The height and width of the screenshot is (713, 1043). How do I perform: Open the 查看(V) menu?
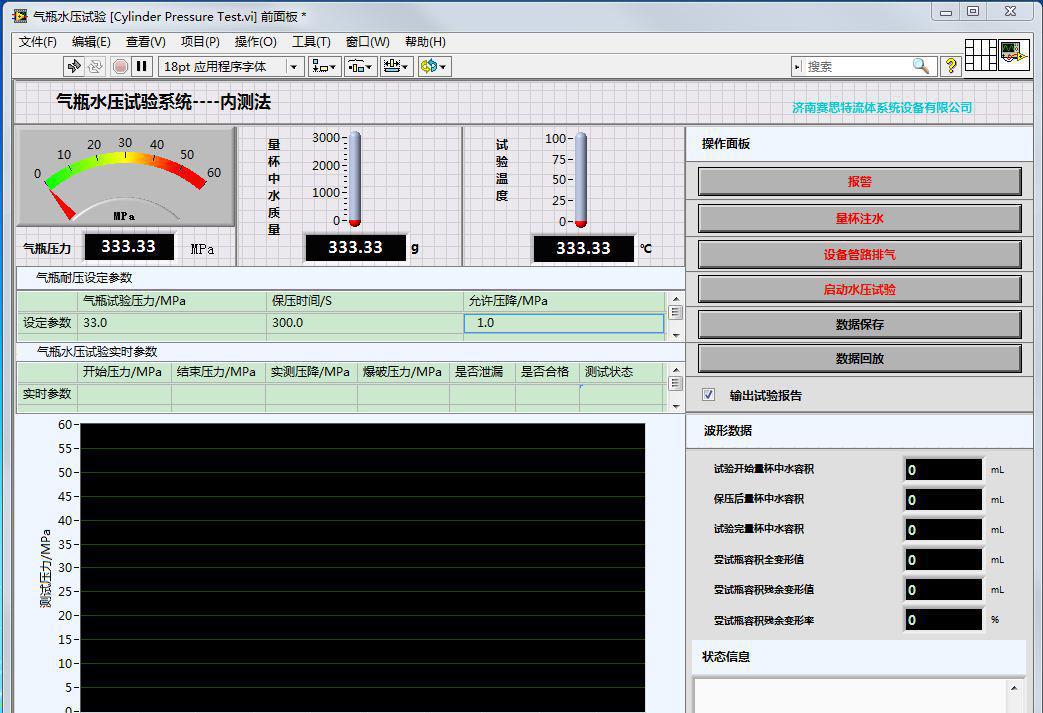coord(146,42)
